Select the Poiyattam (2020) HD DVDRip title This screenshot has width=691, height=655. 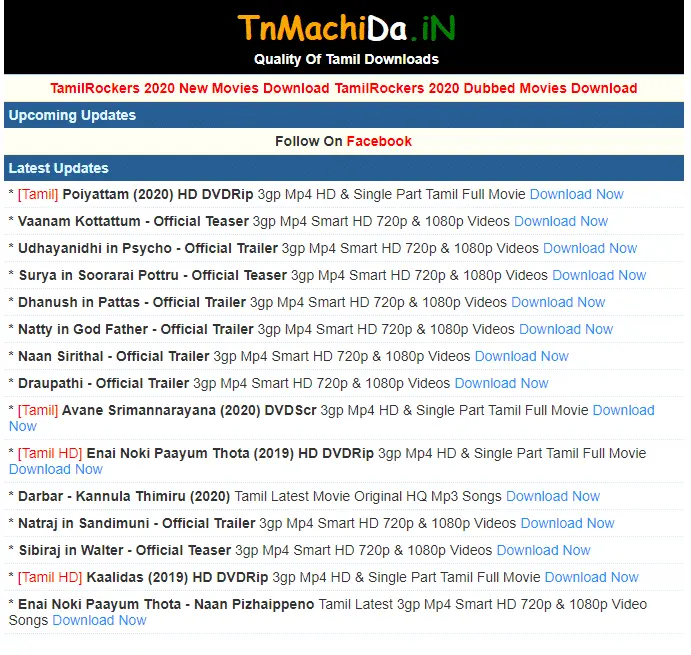[x=158, y=194]
